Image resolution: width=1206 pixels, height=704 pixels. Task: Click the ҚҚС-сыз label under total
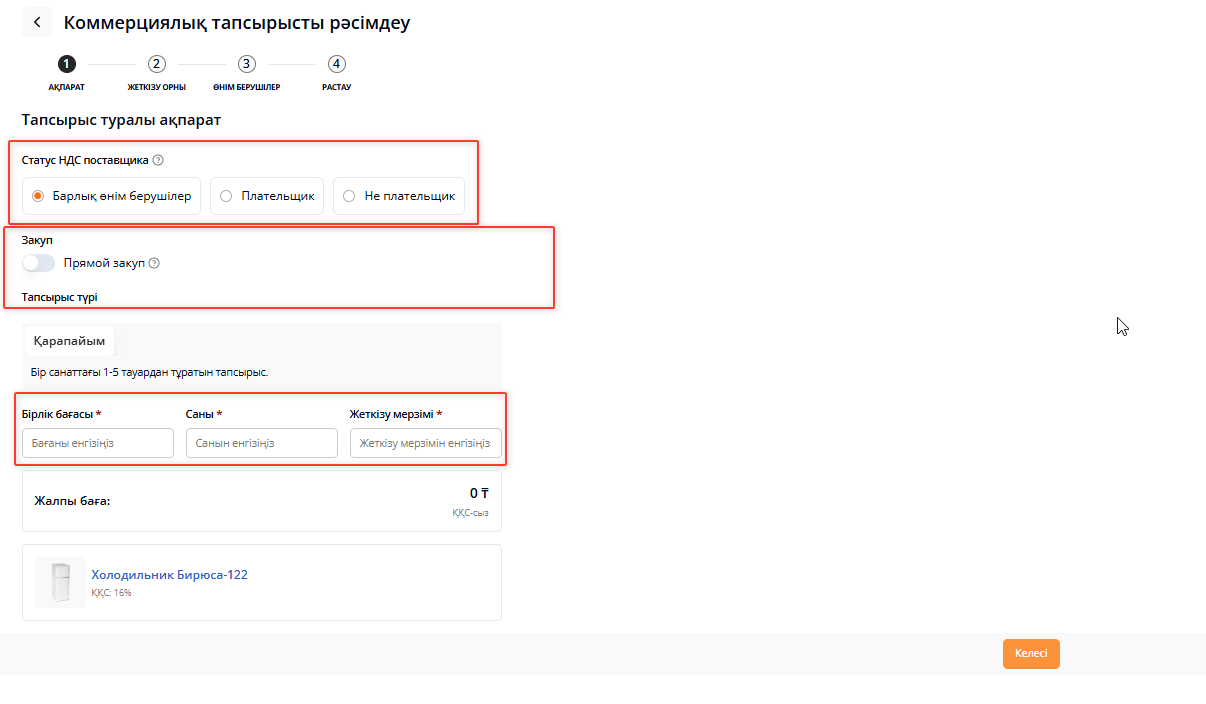coord(470,513)
